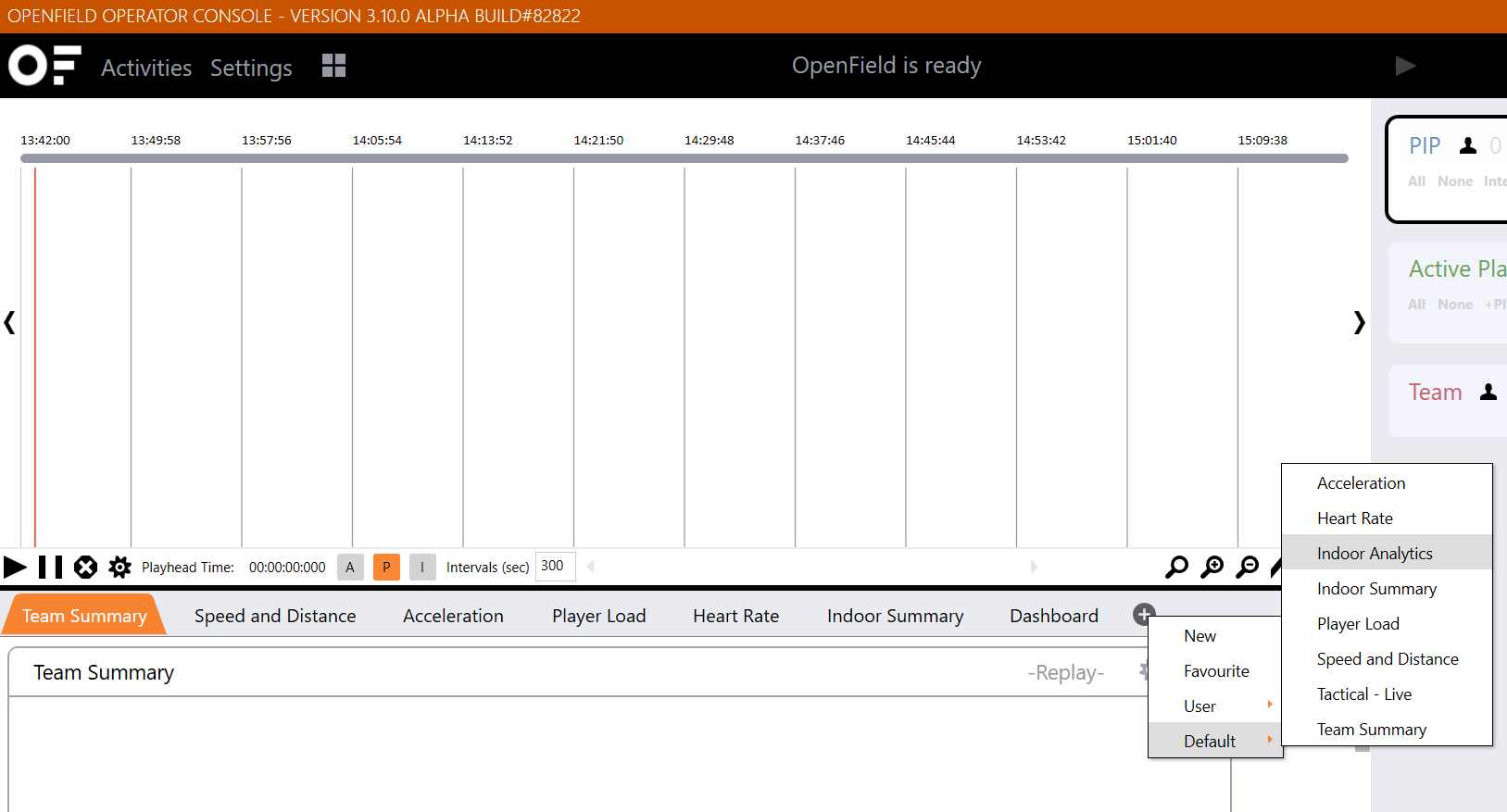The width and height of the screenshot is (1507, 812).
Task: Click the Team player silhouette icon
Action: pos(1488,392)
